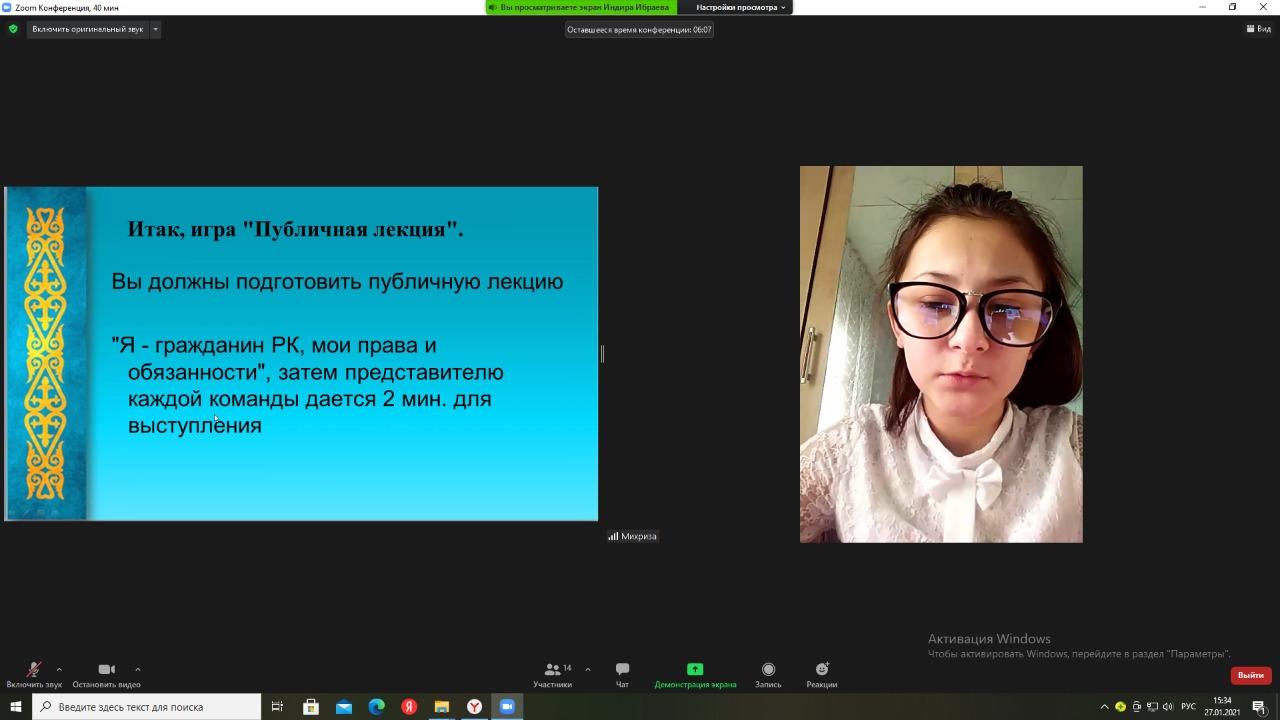Expand the original sound dropdown arrow
1280x720 pixels.
155,29
